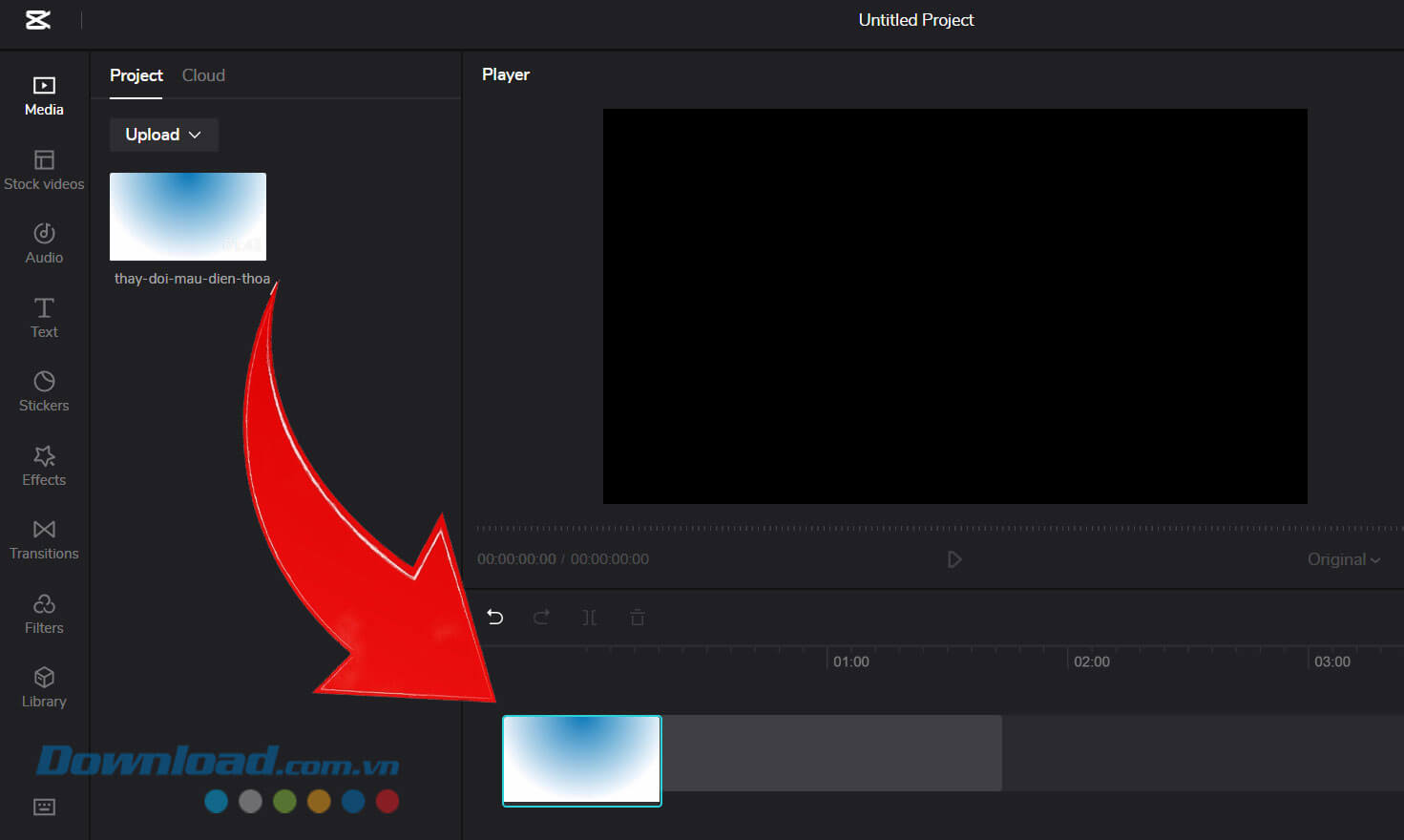Open the Stickers panel
The height and width of the screenshot is (840, 1404).
tap(43, 390)
